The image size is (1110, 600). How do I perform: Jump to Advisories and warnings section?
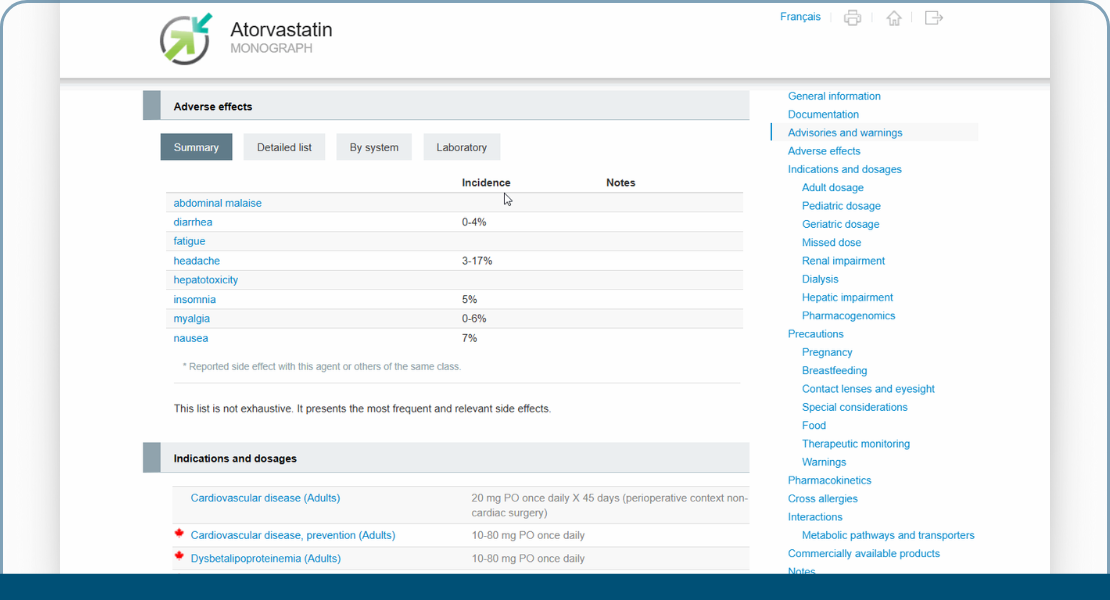coord(845,133)
